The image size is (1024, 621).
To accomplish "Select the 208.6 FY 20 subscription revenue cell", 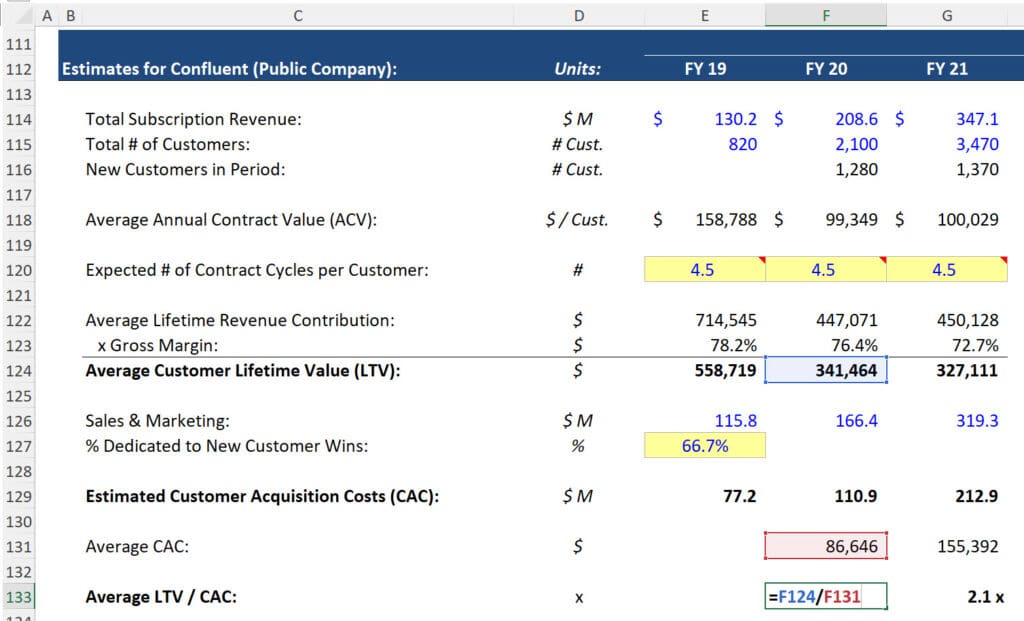I will [x=825, y=119].
